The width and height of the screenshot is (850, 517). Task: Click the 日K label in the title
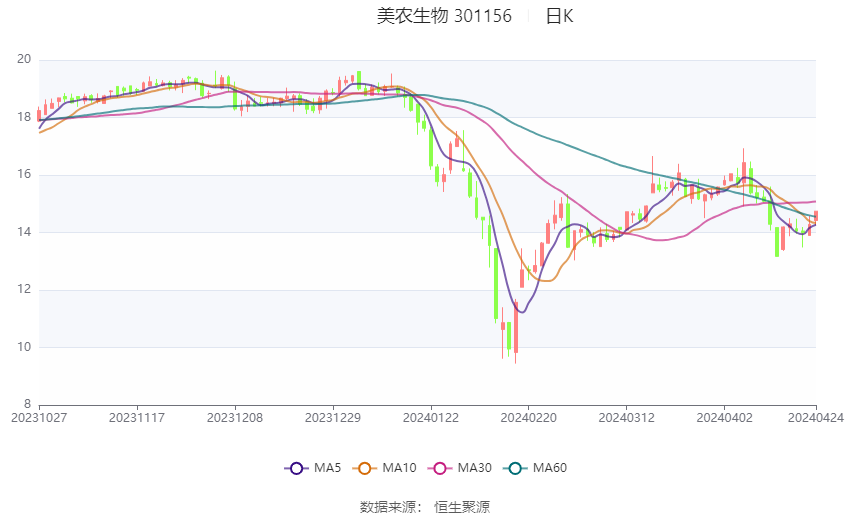[559, 16]
